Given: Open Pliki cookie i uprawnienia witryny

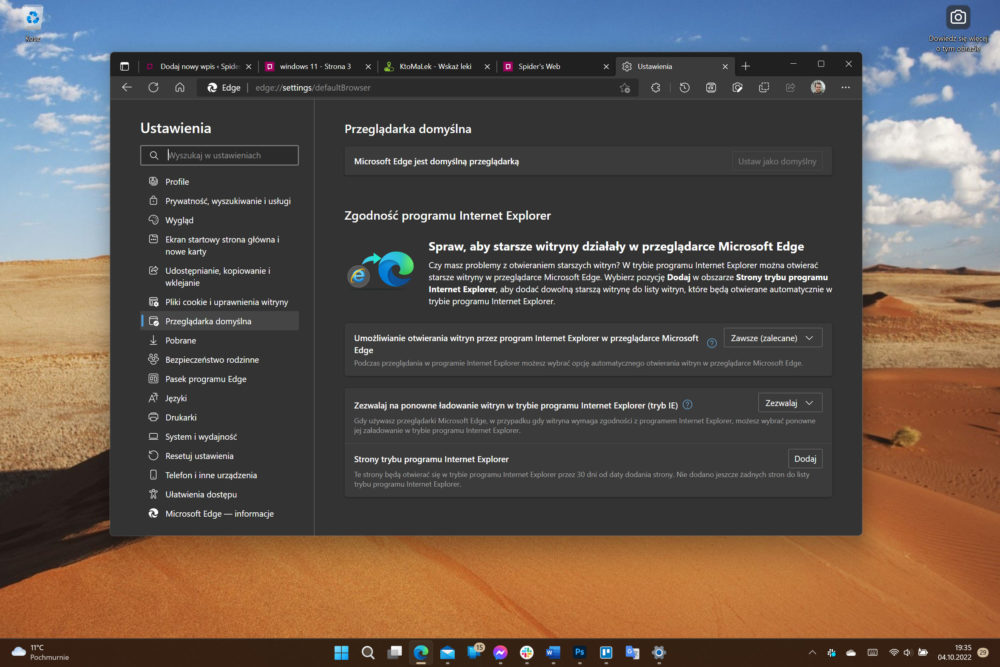Looking at the screenshot, I should tap(219, 302).
